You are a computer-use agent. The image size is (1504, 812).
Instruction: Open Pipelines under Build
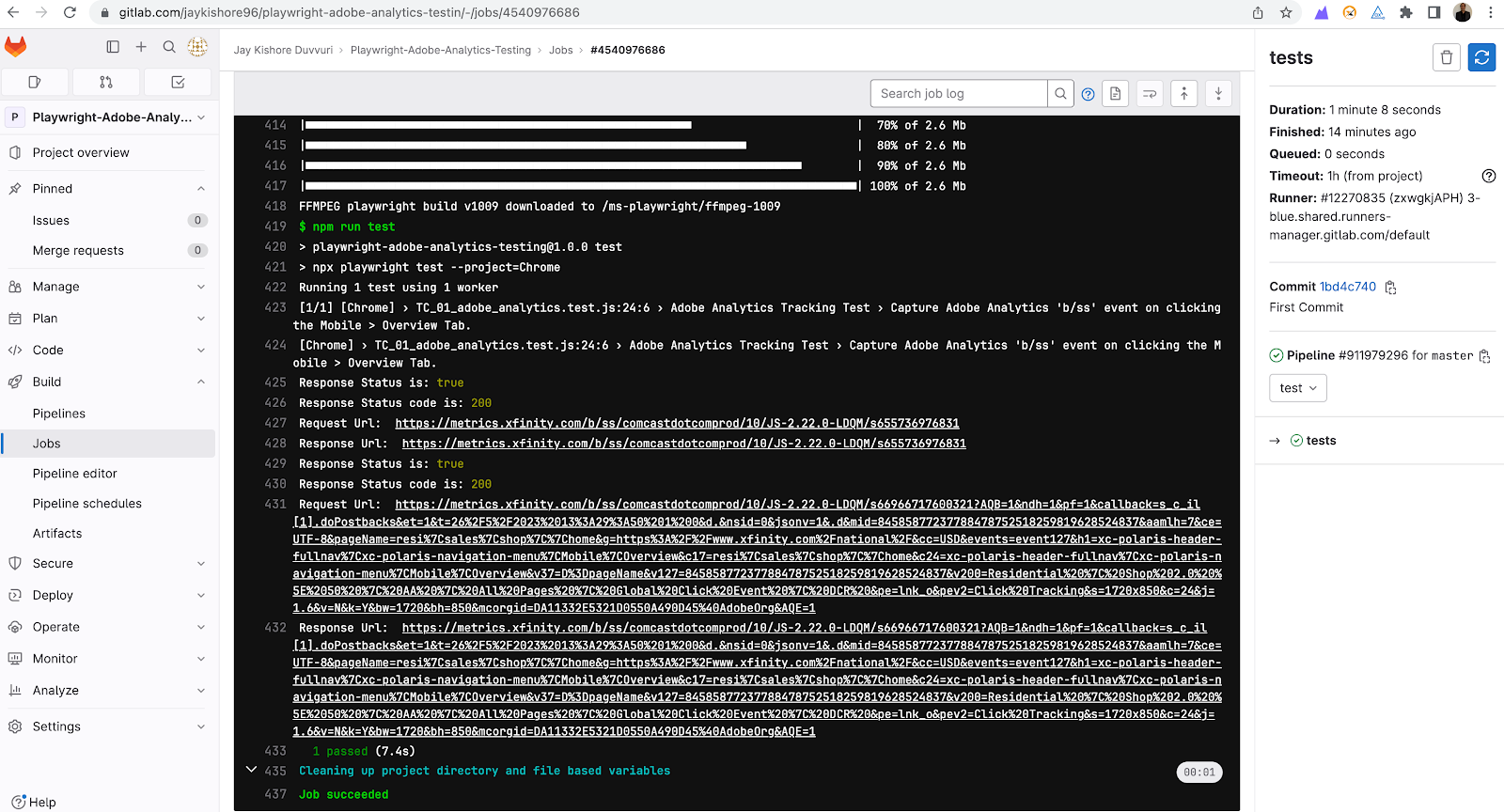pyautogui.click(x=109, y=414)
